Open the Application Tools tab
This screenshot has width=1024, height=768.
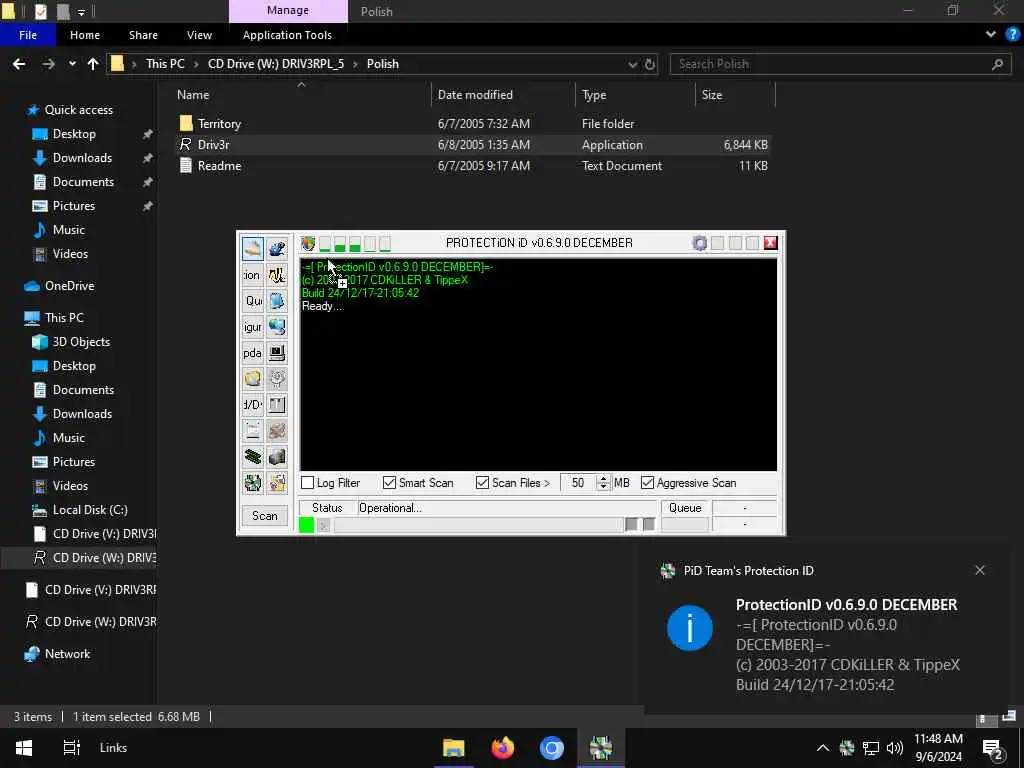click(x=287, y=35)
